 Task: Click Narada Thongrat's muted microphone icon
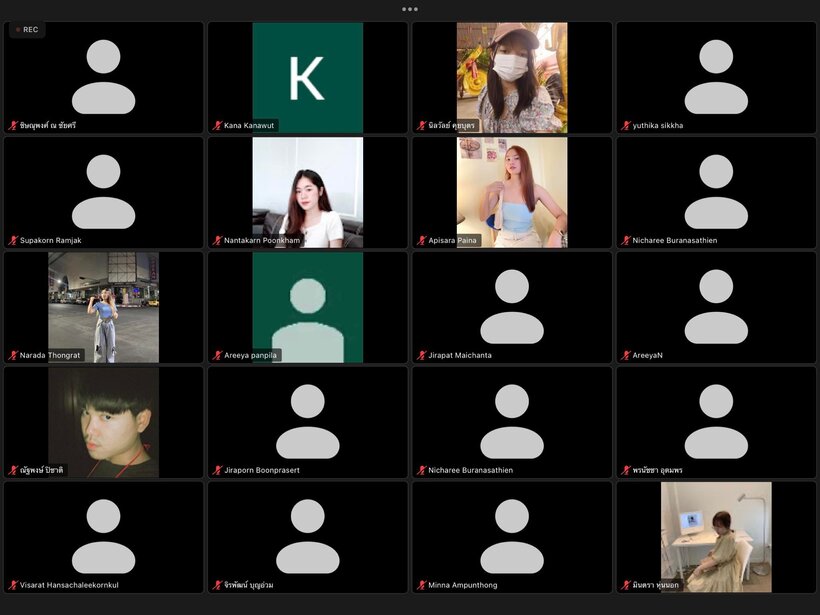coord(13,356)
